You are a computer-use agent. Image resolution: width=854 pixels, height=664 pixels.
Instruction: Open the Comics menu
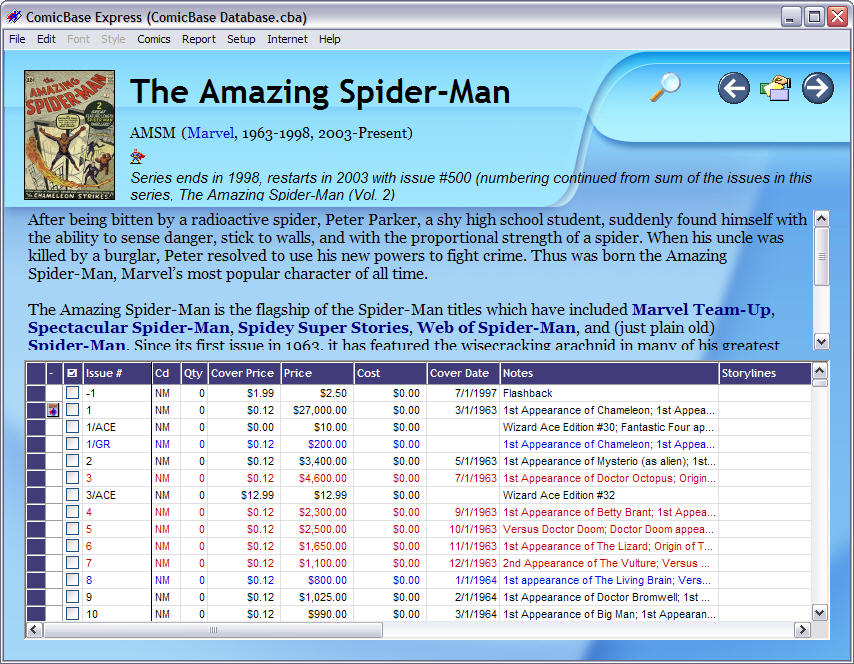click(153, 39)
